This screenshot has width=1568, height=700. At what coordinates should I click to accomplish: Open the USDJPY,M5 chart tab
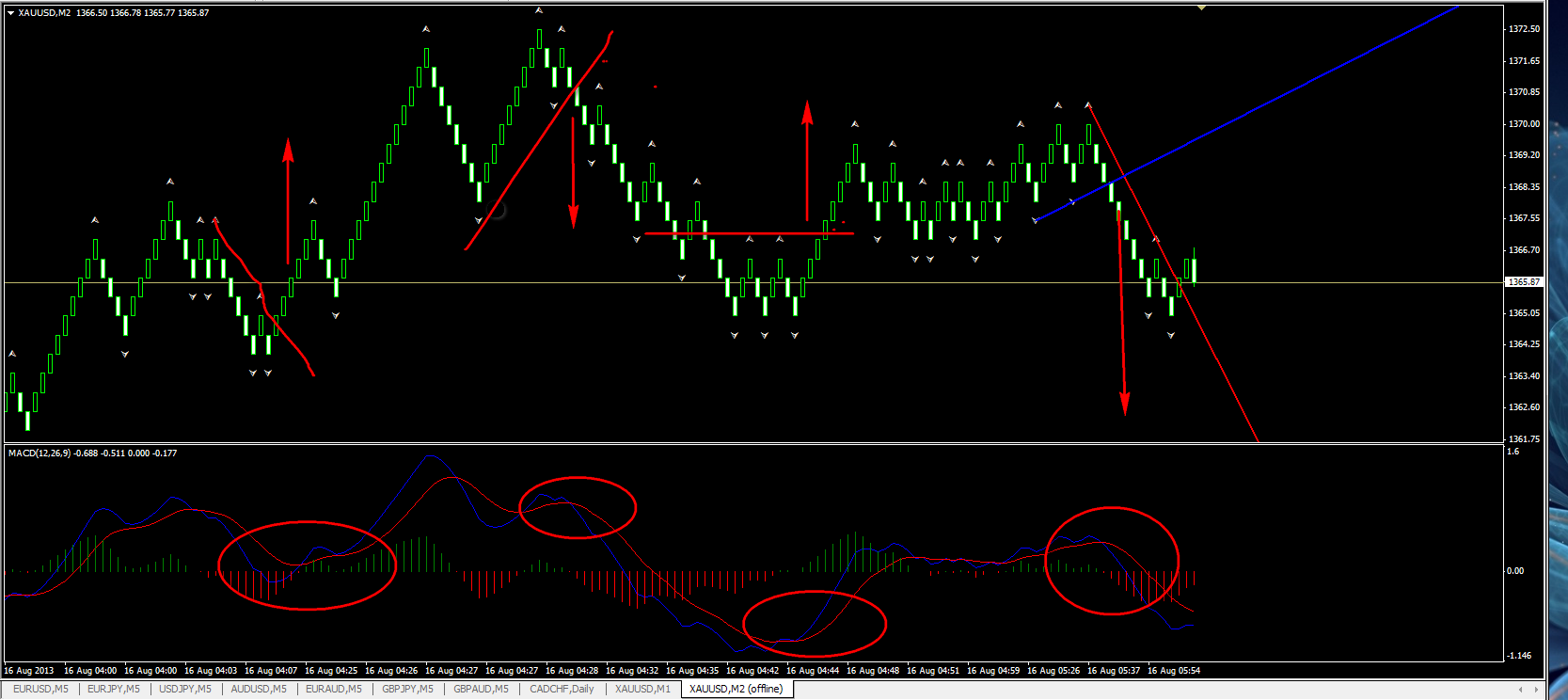185,690
